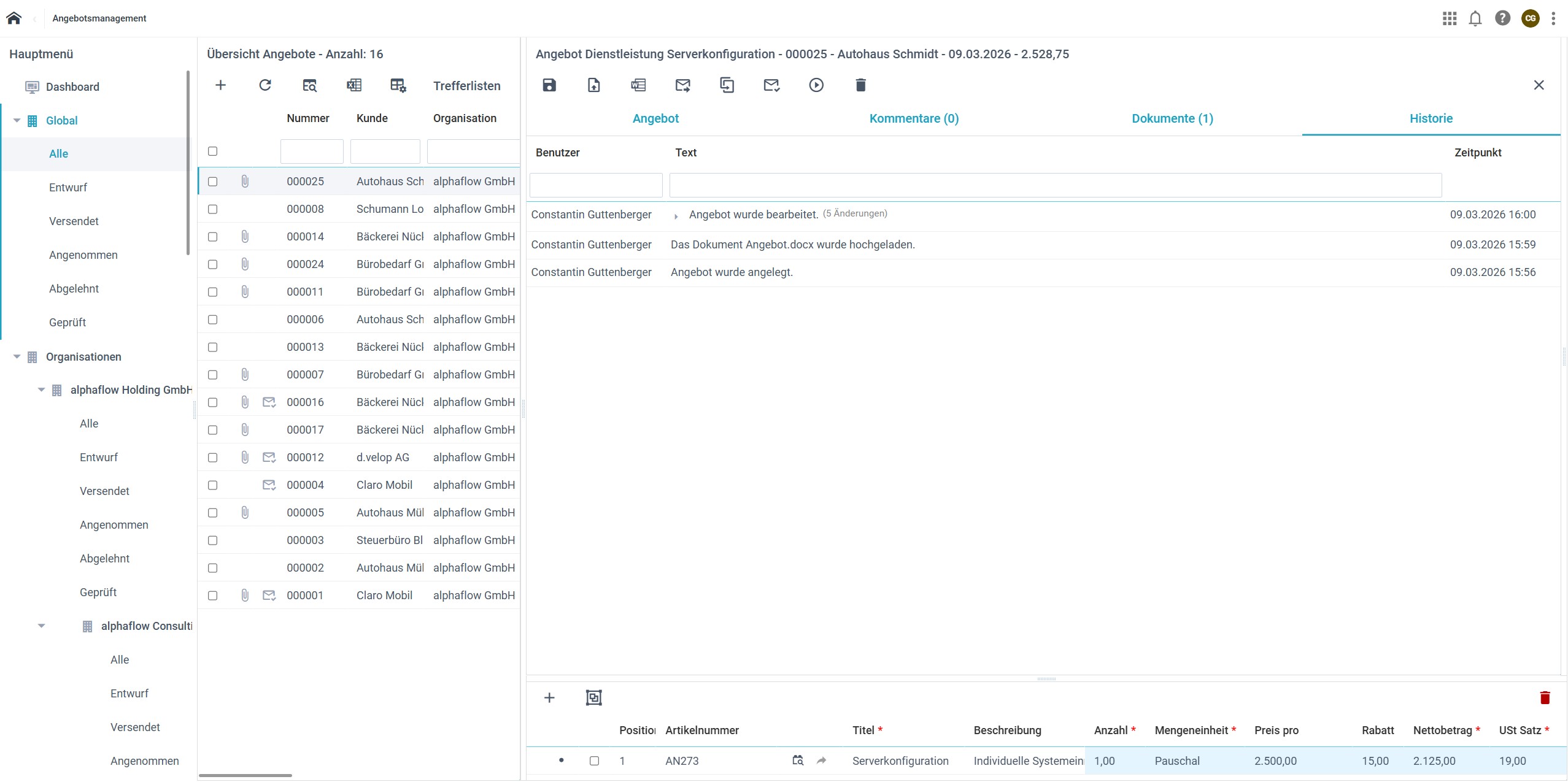
Task: Switch to the Dokumente (1) tab
Action: coord(1172,118)
